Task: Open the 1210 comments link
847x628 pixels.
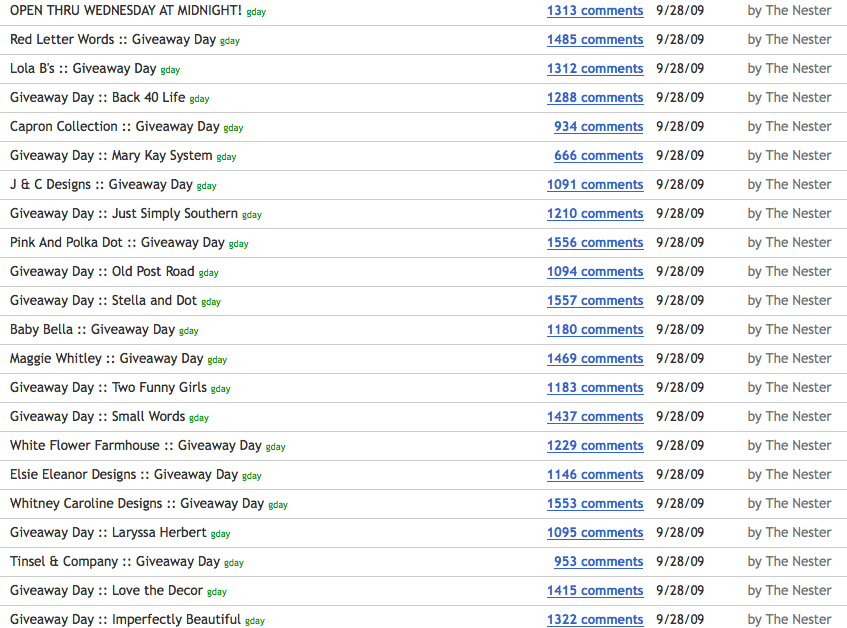Action: (x=595, y=213)
